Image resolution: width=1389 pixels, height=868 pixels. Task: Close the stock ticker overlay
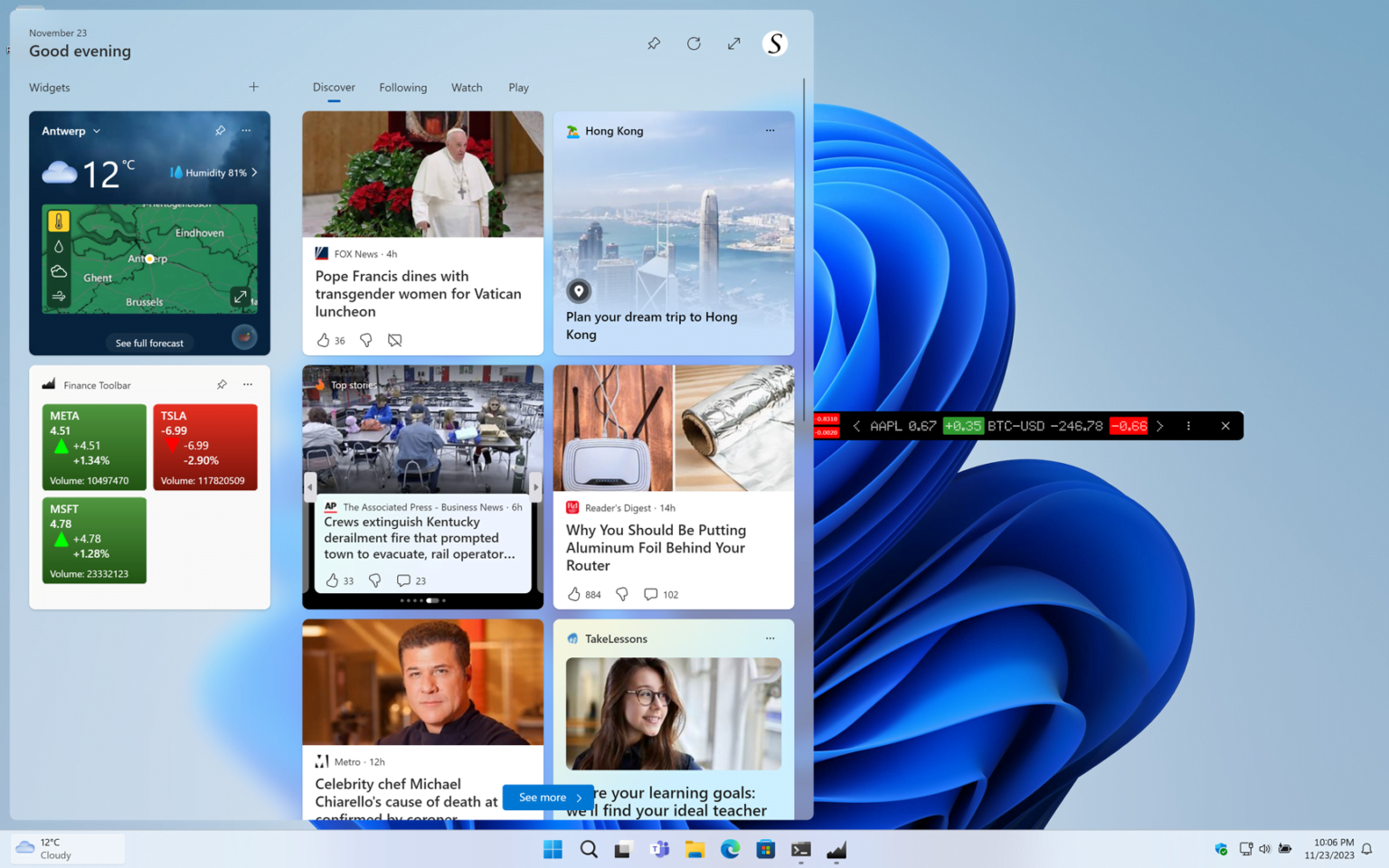(1225, 425)
